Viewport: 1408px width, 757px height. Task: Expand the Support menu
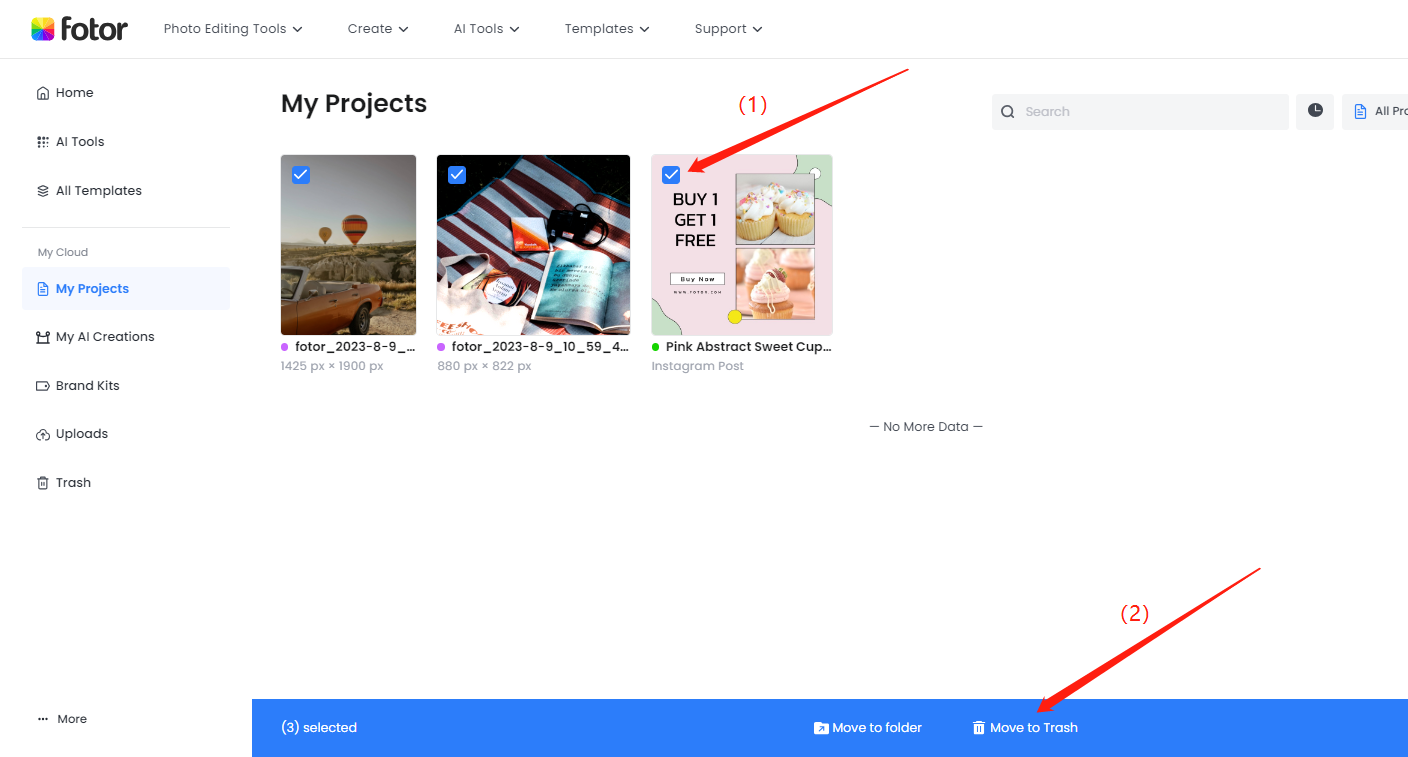(729, 29)
